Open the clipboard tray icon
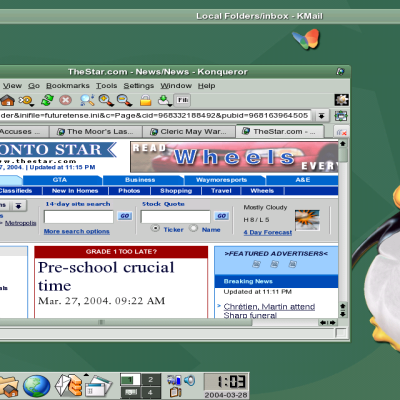Image resolution: width=400 pixels, height=400 pixels. [x=176, y=392]
